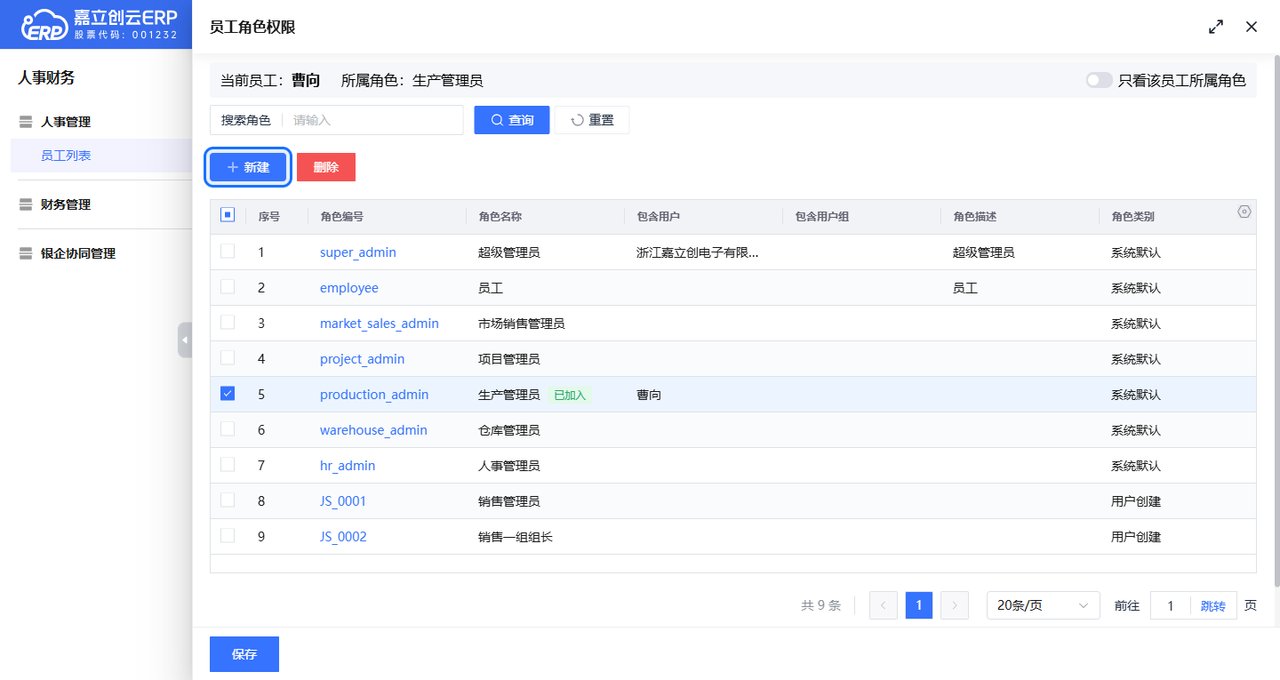This screenshot has width=1280, height=680.
Task: Toggle the select-all header checkbox
Action: [x=227, y=215]
